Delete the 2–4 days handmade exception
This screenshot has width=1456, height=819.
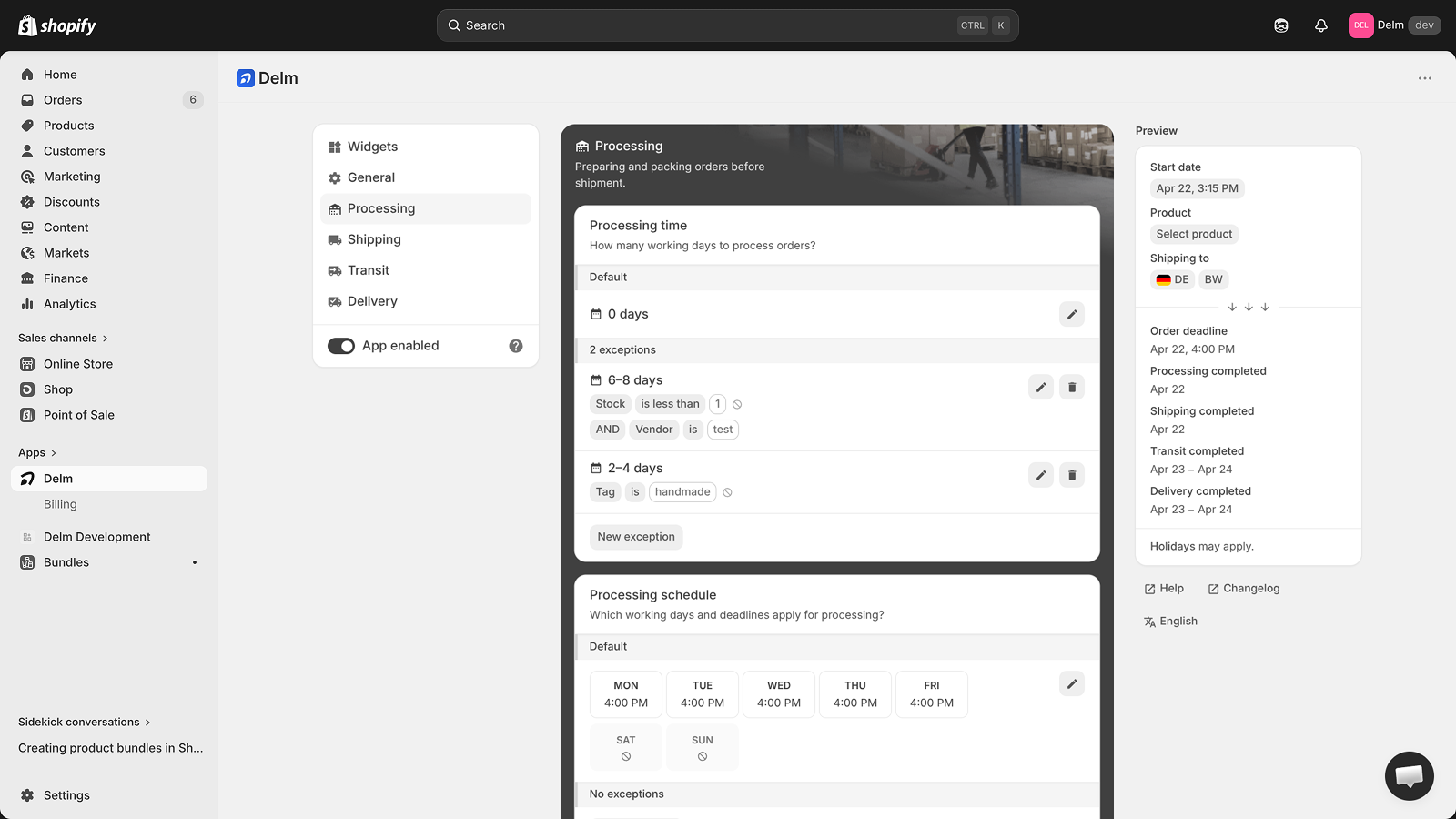[x=1071, y=475]
